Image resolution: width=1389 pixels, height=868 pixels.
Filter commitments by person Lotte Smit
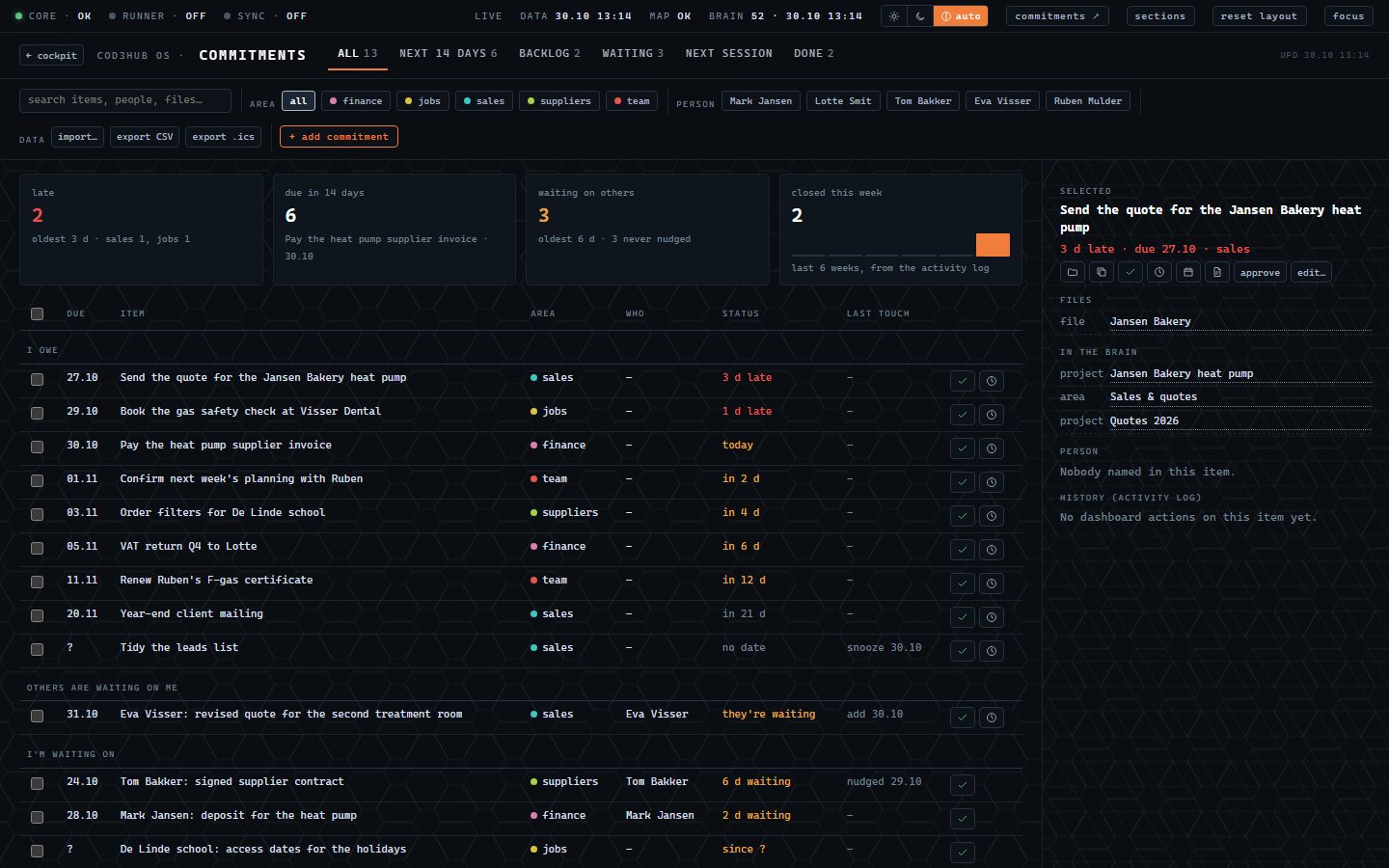pos(843,101)
